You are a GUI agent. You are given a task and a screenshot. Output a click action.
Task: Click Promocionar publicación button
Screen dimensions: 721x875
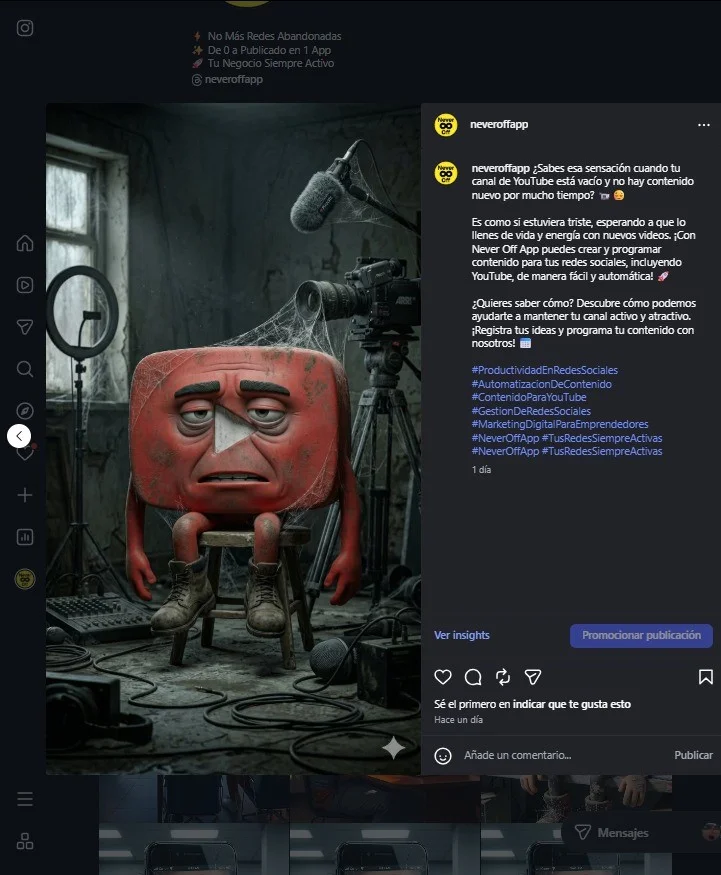(x=641, y=636)
